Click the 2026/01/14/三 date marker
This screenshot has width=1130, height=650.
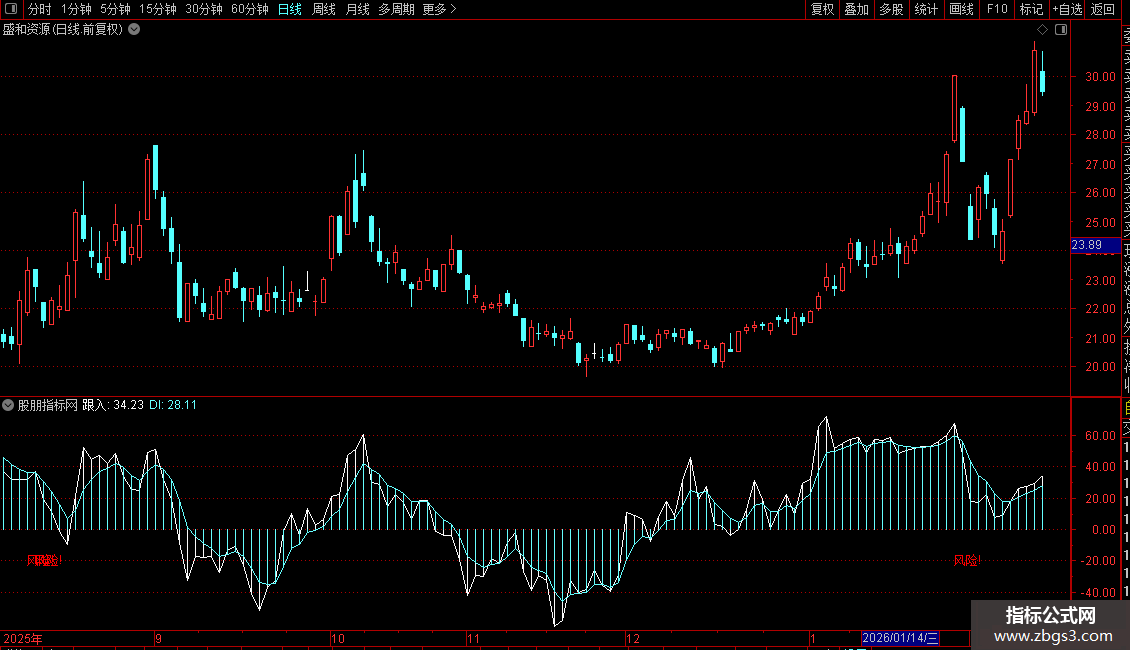click(900, 638)
